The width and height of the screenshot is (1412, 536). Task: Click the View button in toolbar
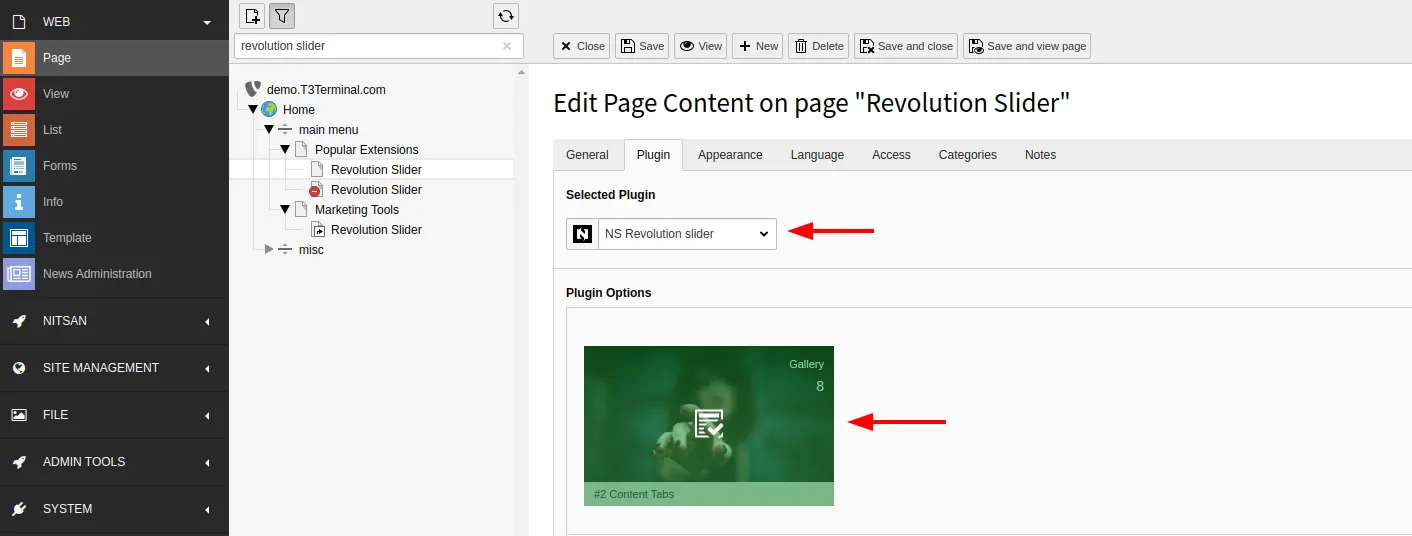point(700,46)
